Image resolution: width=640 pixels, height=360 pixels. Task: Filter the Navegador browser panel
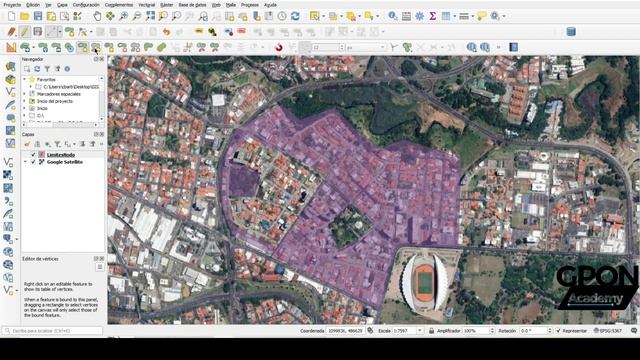click(x=47, y=69)
